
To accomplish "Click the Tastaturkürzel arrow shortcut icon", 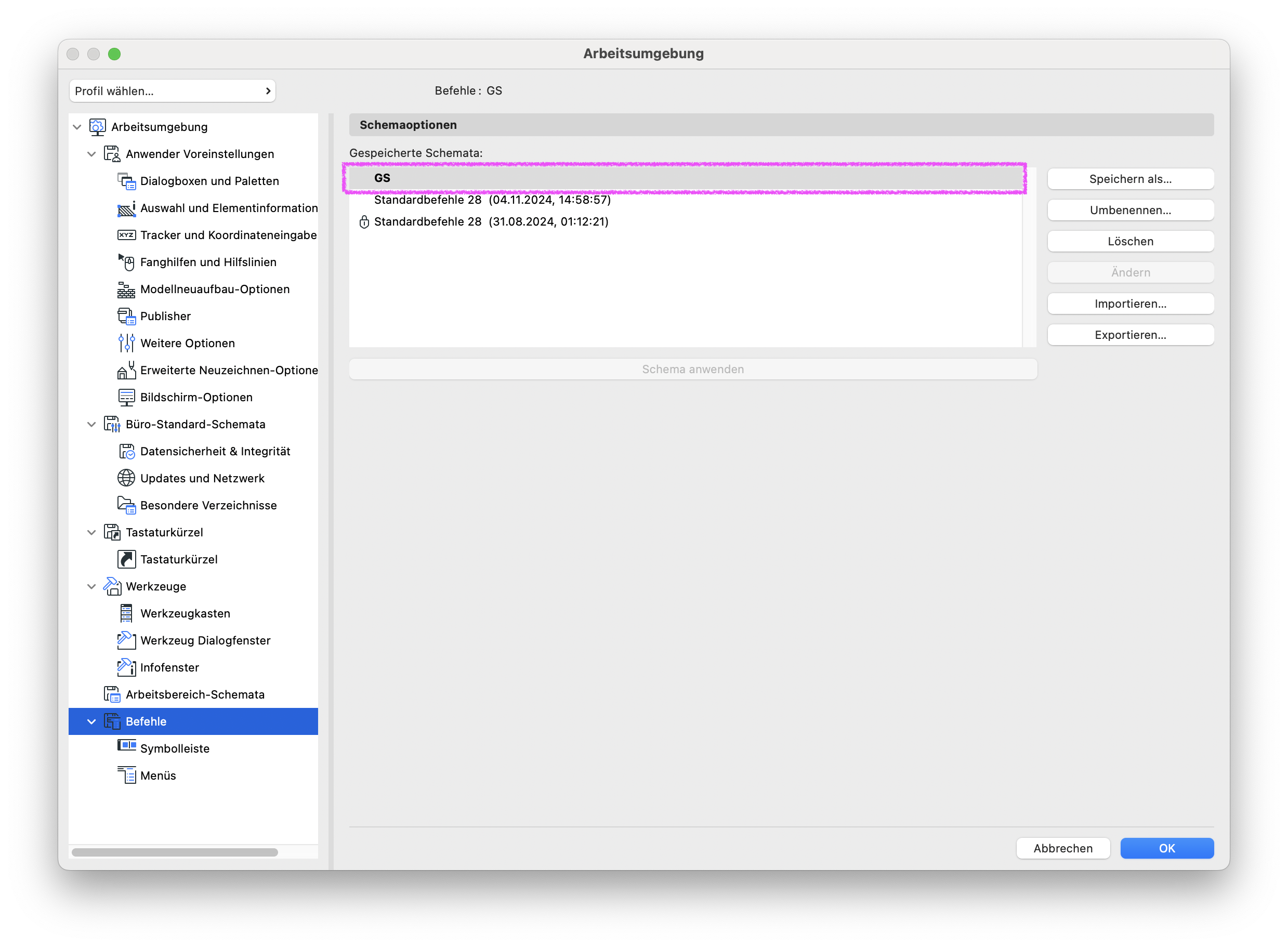I will click(x=126, y=559).
